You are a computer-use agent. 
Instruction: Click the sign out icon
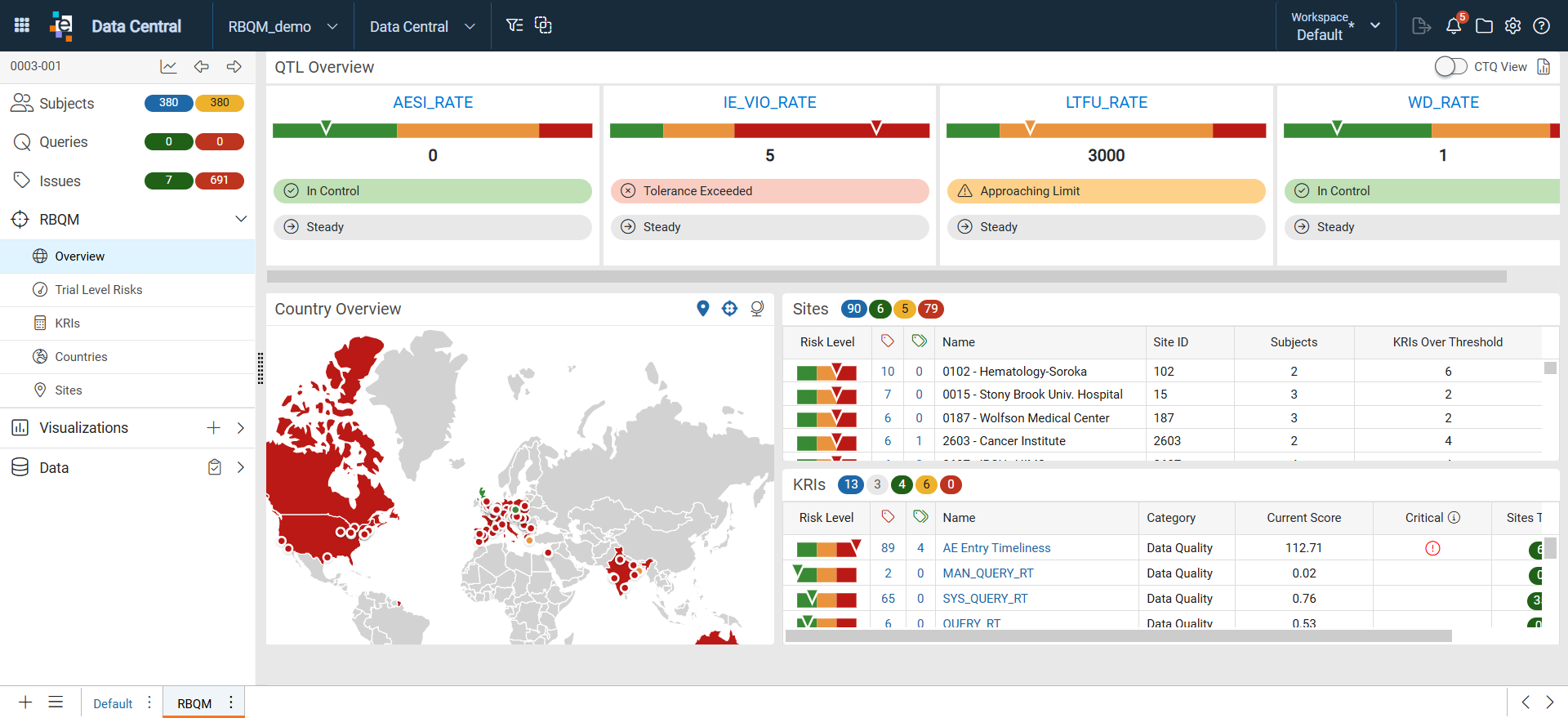pos(1421,26)
